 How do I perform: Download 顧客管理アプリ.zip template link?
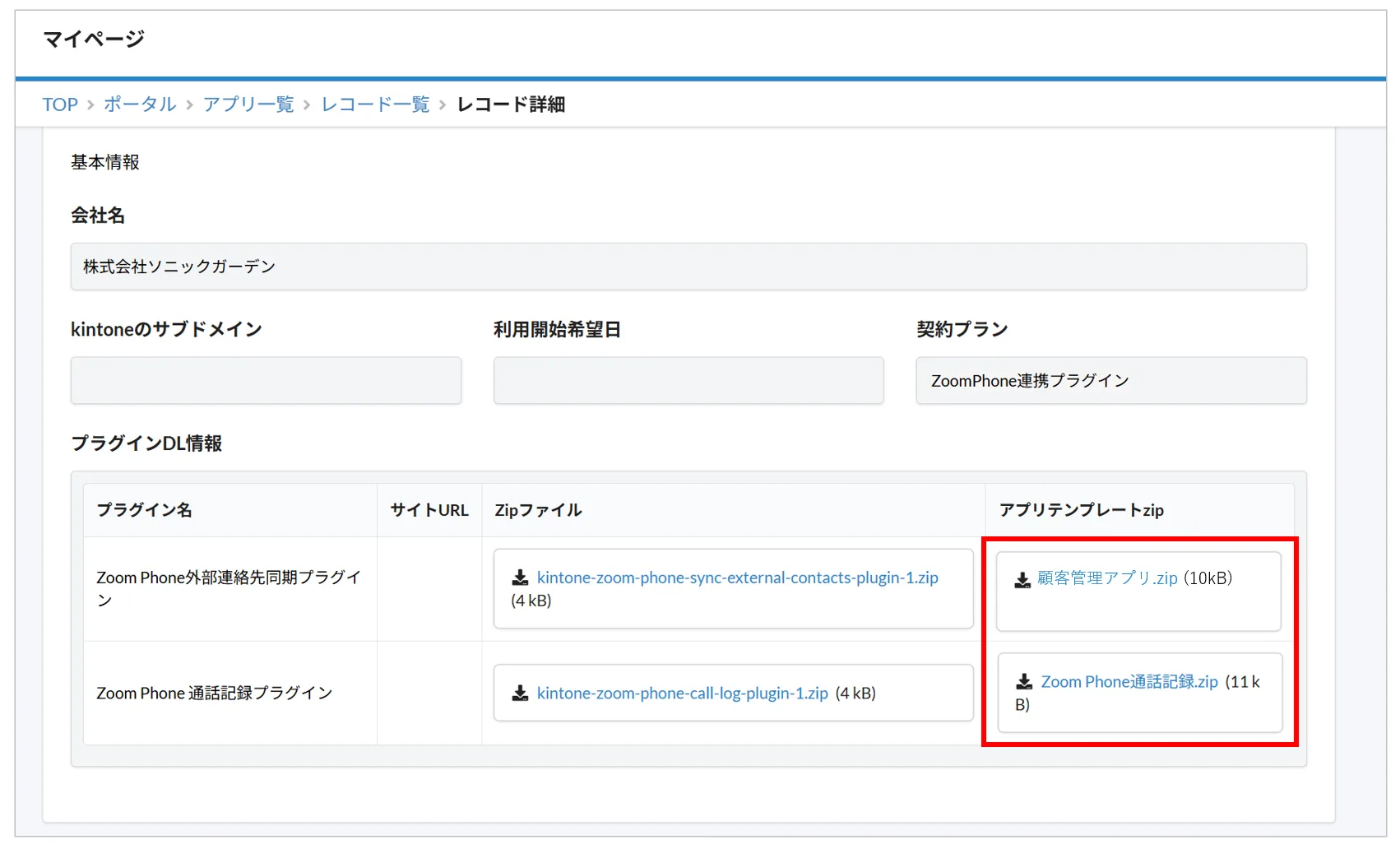click(x=1107, y=578)
